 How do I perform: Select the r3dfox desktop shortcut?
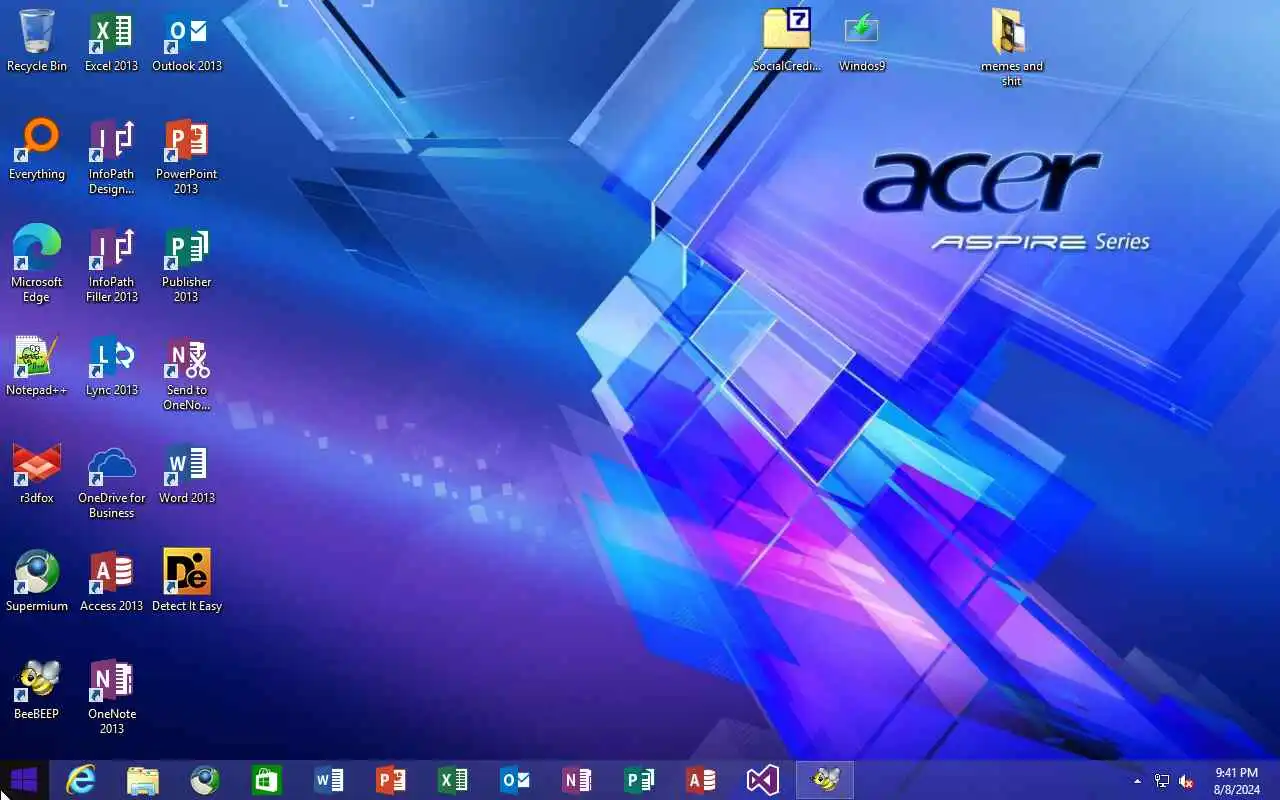(37, 473)
